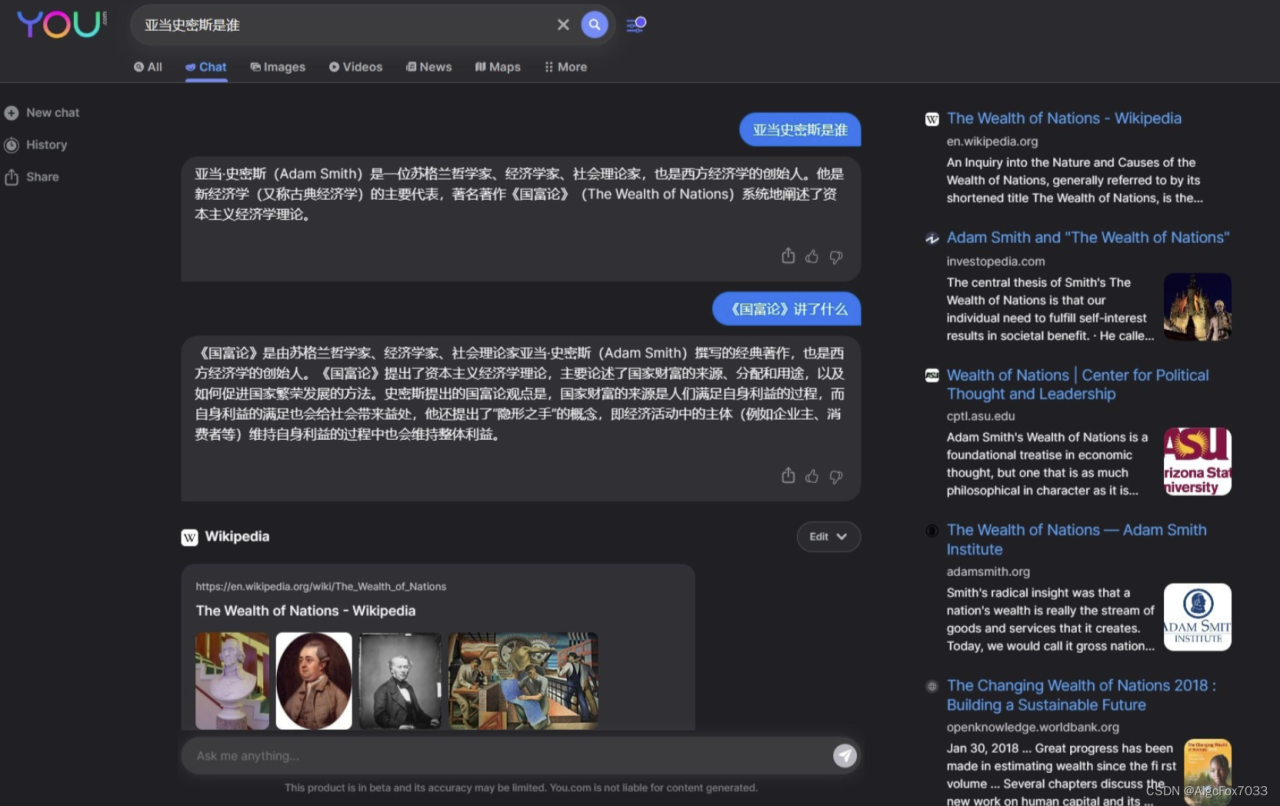This screenshot has height=806, width=1280.
Task: Click the Wikipedia favicon beside first result
Action: click(932, 119)
